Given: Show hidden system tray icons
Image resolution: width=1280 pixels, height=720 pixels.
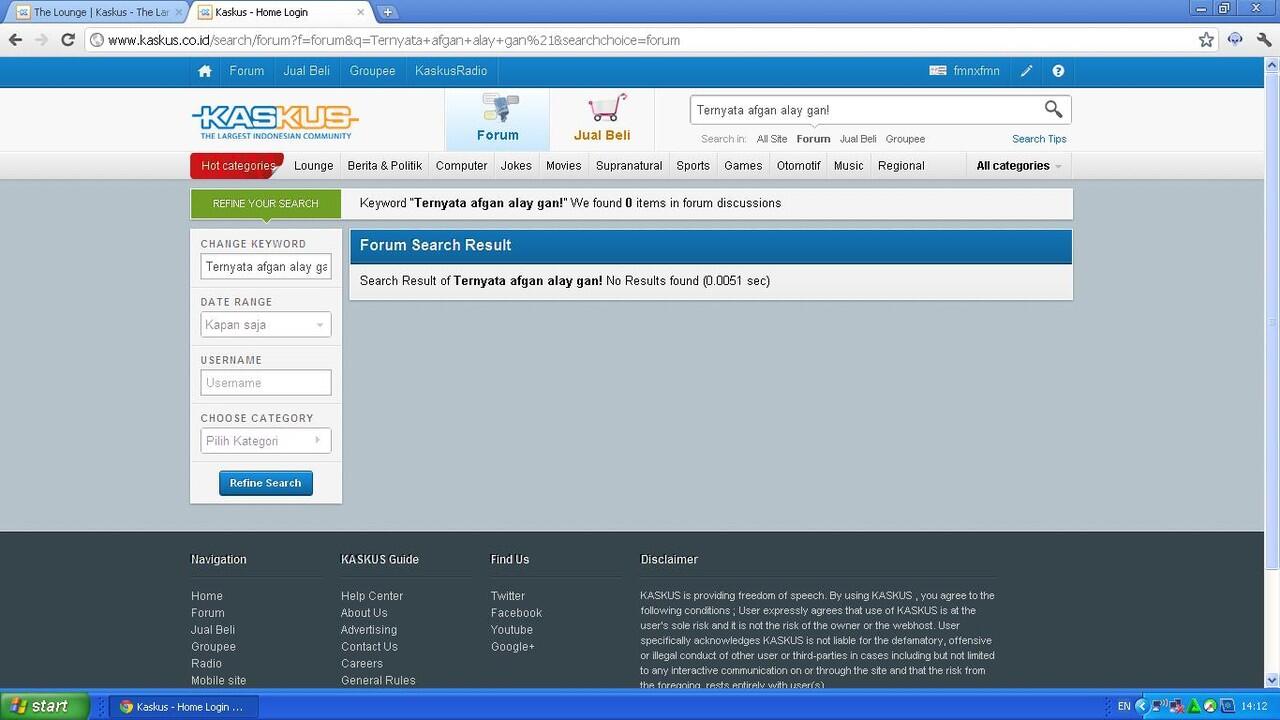Looking at the screenshot, I should tap(1142, 706).
